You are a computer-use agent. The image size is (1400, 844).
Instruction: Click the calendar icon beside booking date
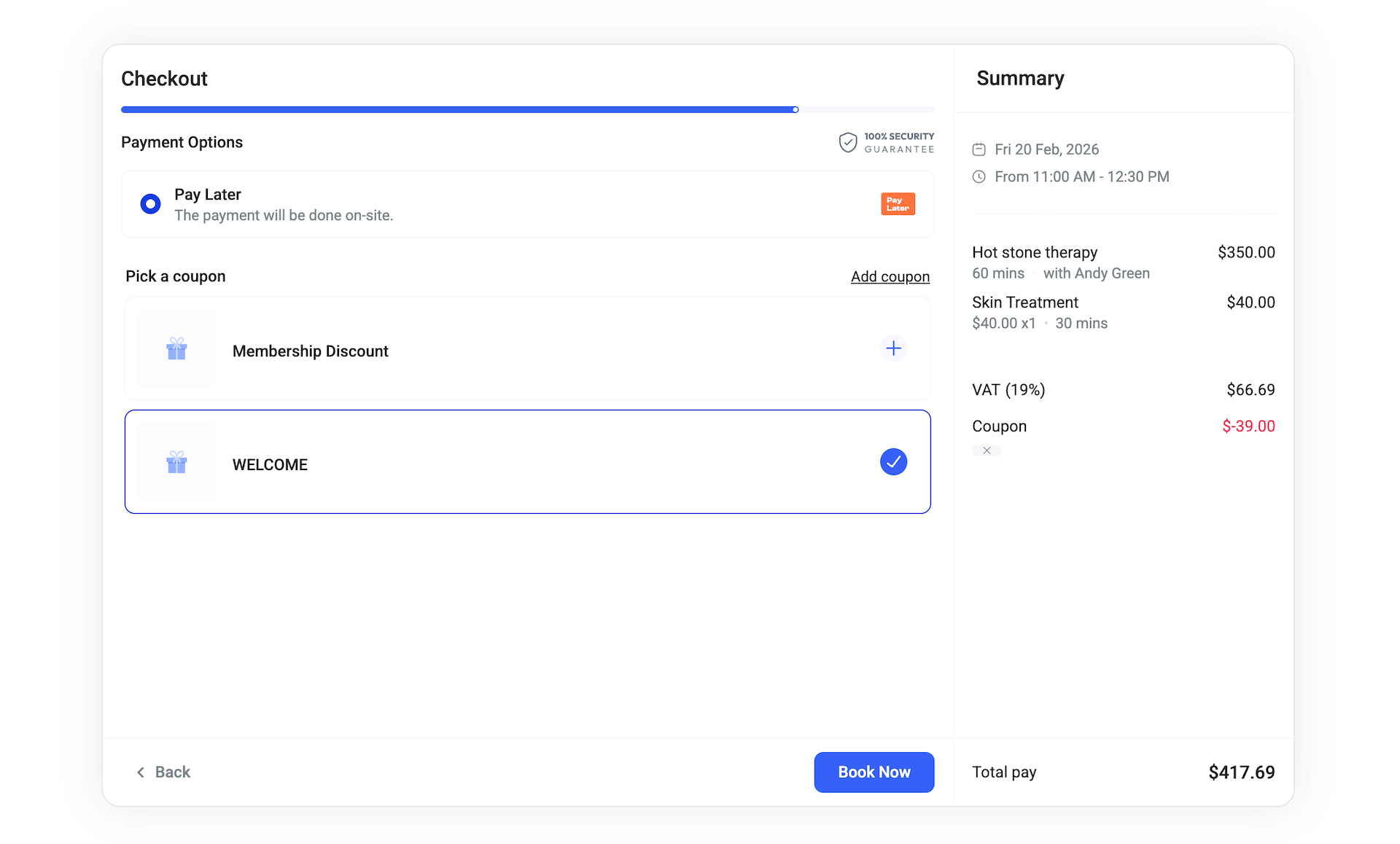click(x=979, y=149)
